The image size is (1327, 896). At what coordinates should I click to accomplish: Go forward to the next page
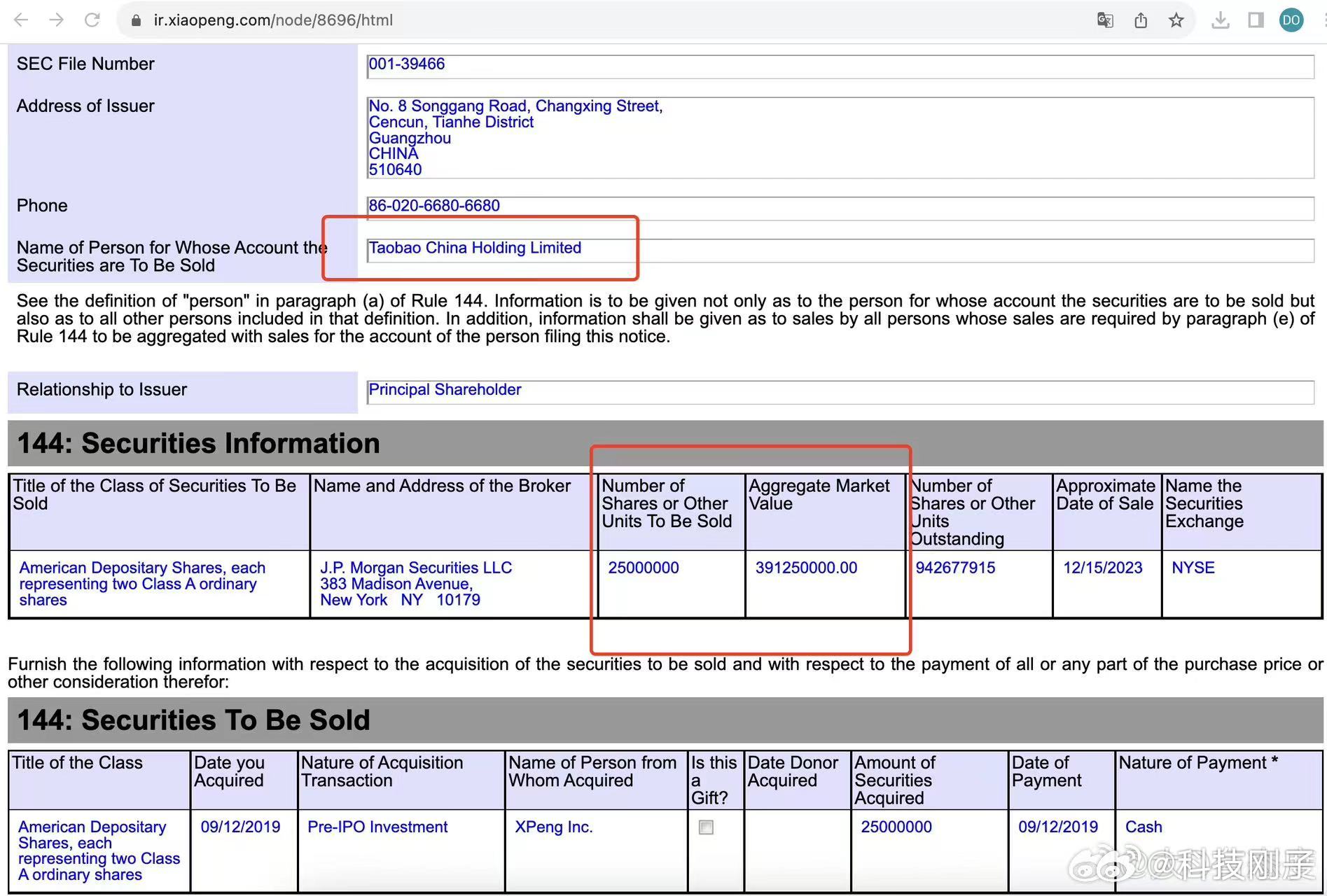point(57,20)
